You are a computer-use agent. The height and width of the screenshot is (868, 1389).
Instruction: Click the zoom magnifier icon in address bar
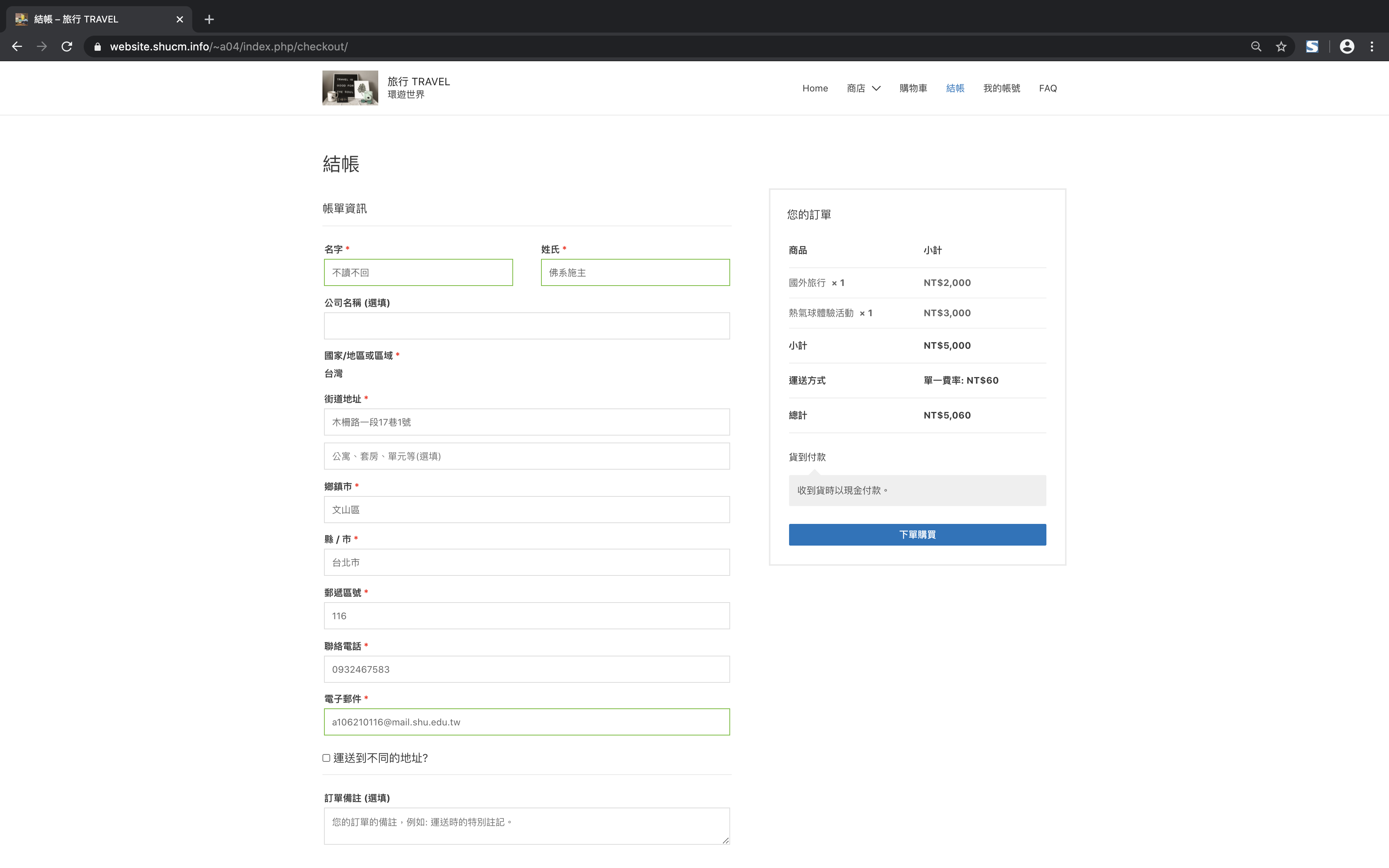[x=1256, y=46]
